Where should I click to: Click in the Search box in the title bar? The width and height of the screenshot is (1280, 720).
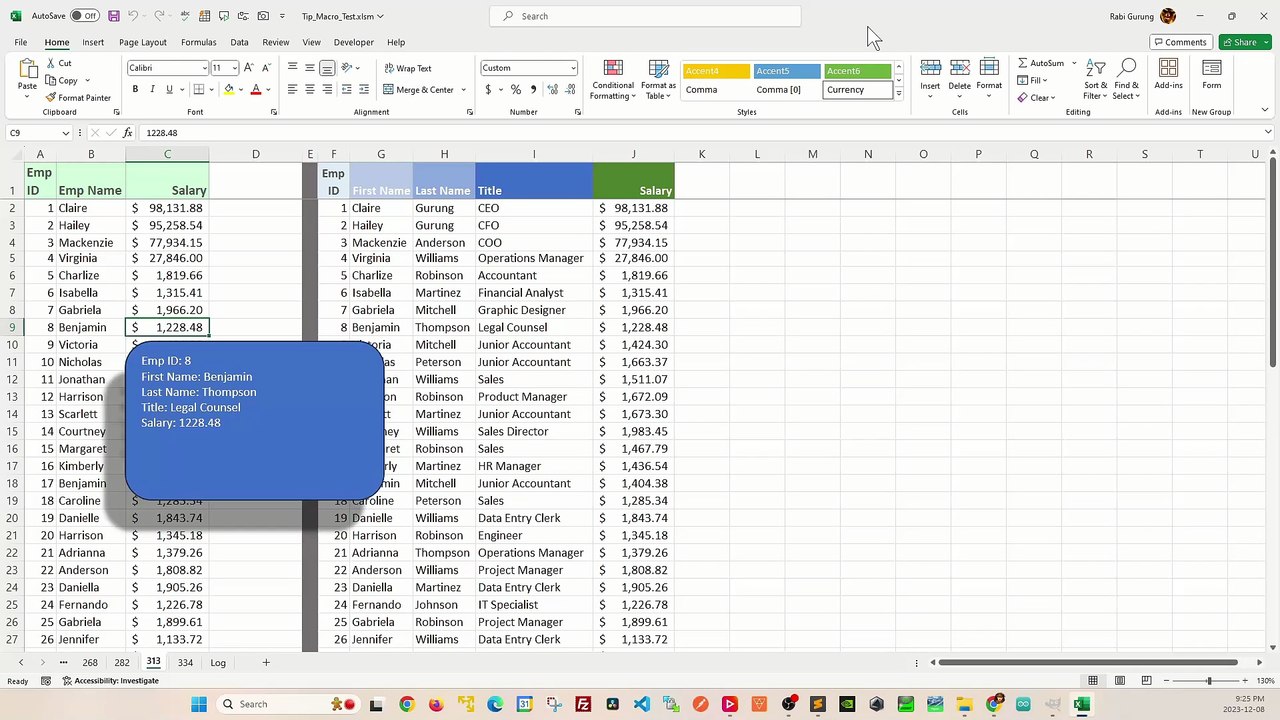[646, 16]
